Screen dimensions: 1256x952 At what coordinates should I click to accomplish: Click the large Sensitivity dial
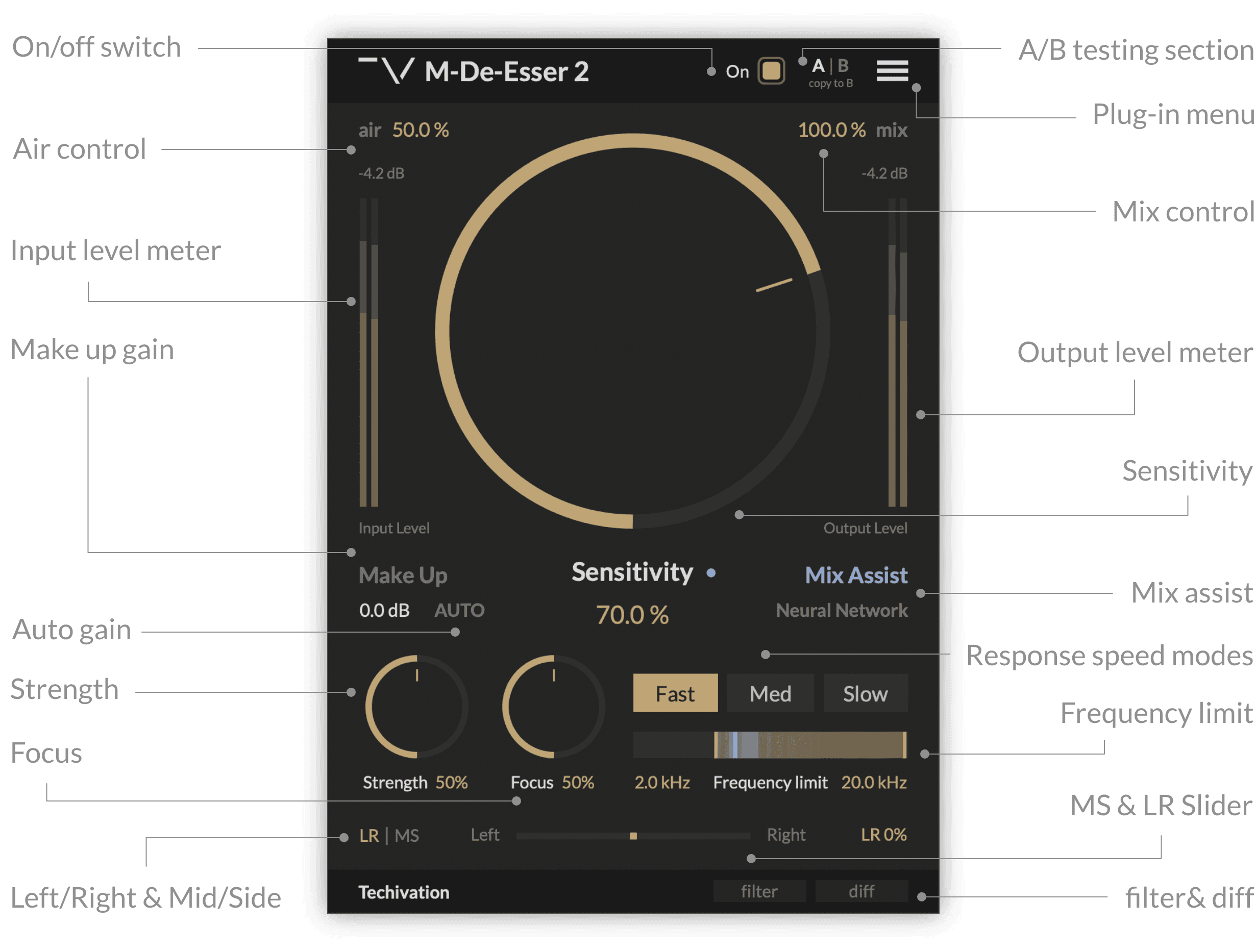coord(632,331)
